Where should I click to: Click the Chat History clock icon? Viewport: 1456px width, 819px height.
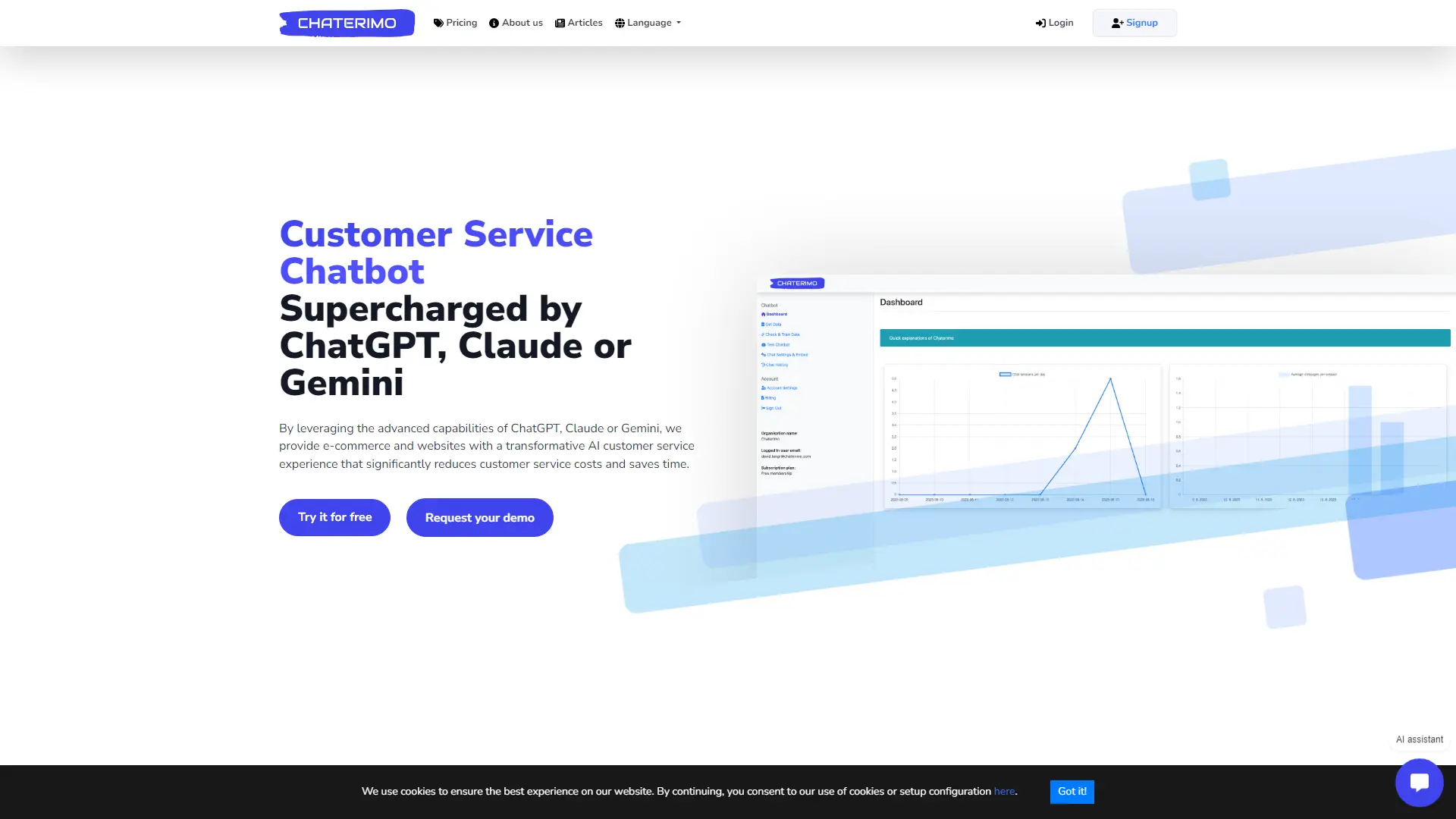763,365
